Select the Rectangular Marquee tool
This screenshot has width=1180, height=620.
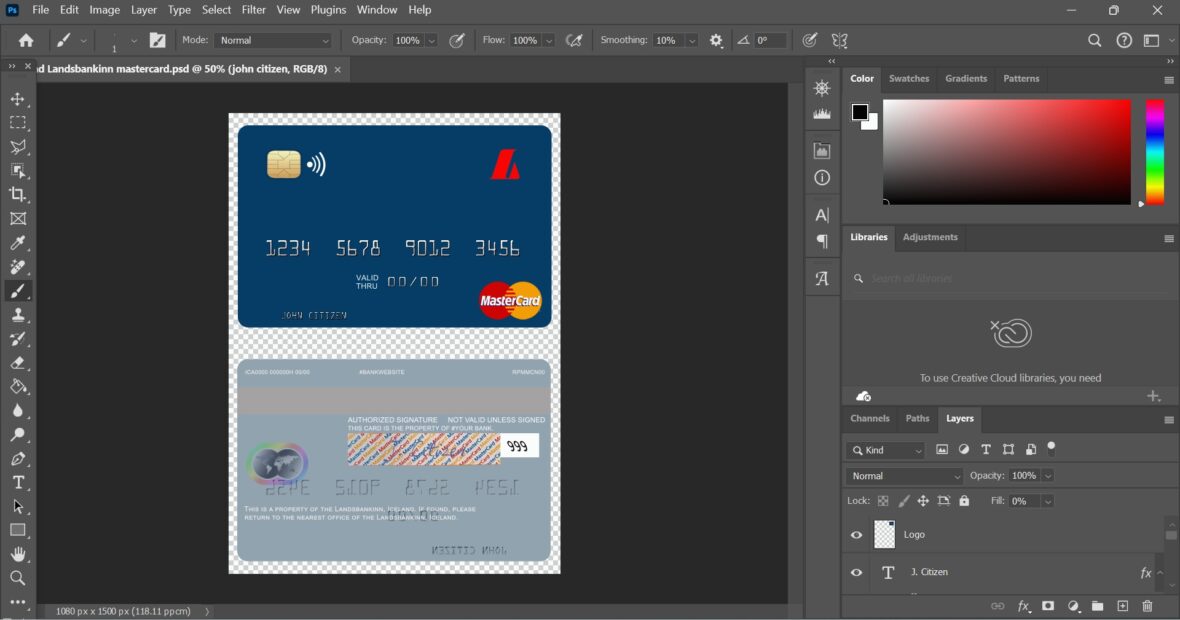pos(17,123)
